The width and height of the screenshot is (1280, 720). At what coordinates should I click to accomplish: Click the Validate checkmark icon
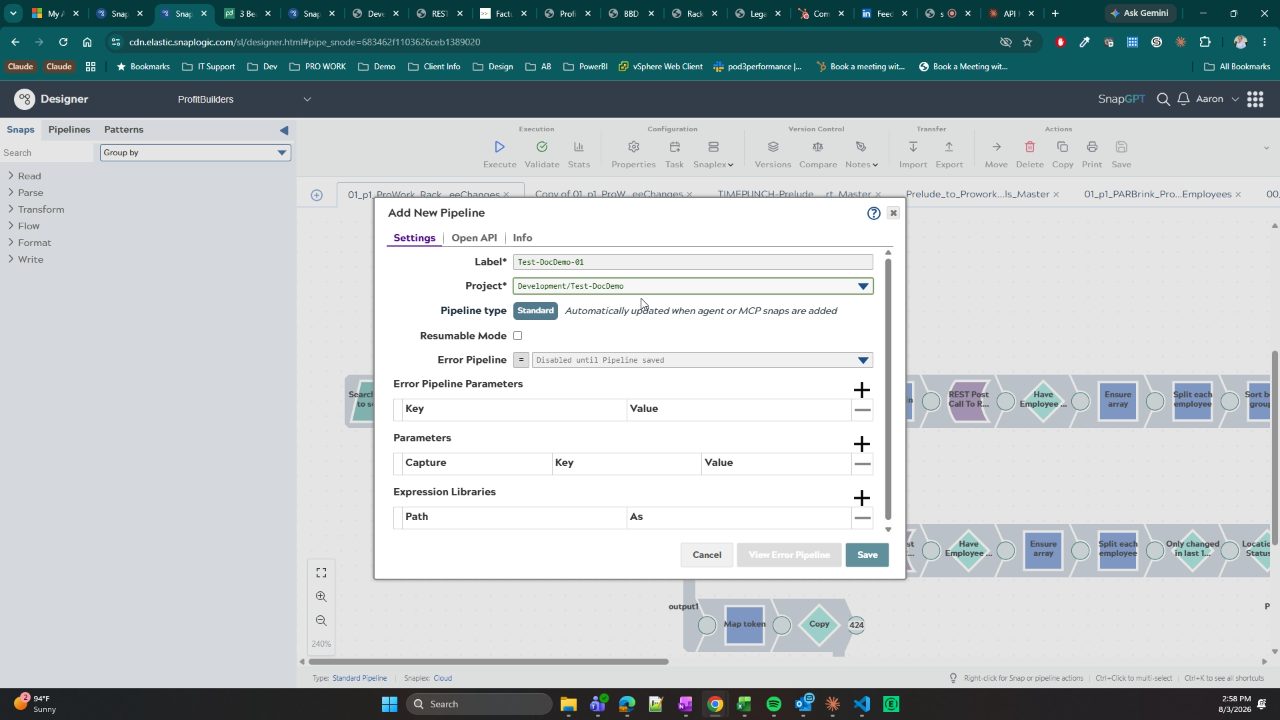pyautogui.click(x=542, y=147)
